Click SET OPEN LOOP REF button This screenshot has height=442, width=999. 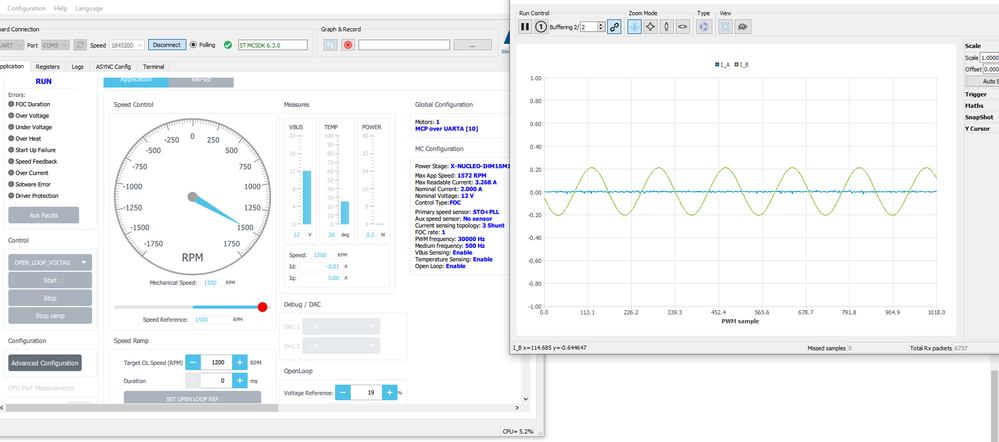(x=192, y=398)
